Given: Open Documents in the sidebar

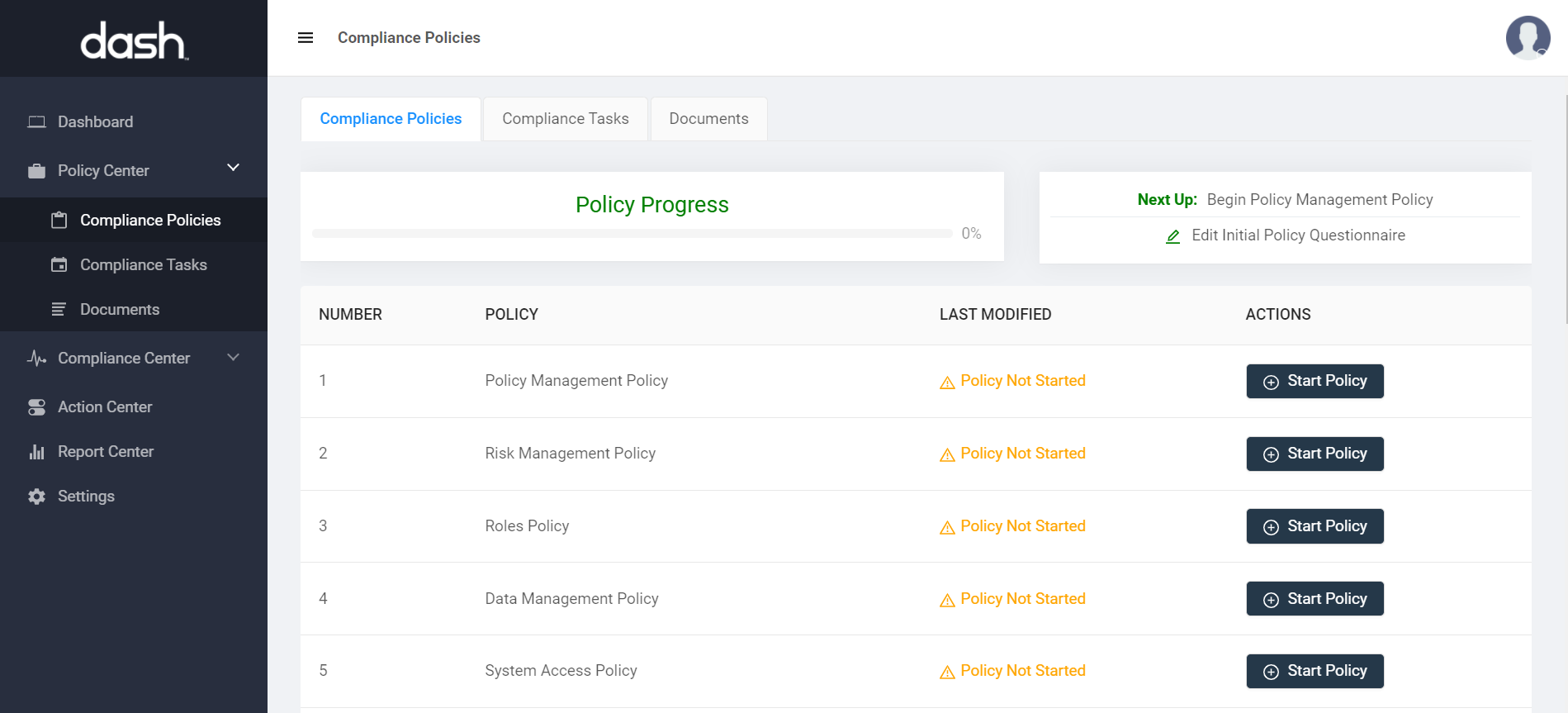Looking at the screenshot, I should click(120, 310).
